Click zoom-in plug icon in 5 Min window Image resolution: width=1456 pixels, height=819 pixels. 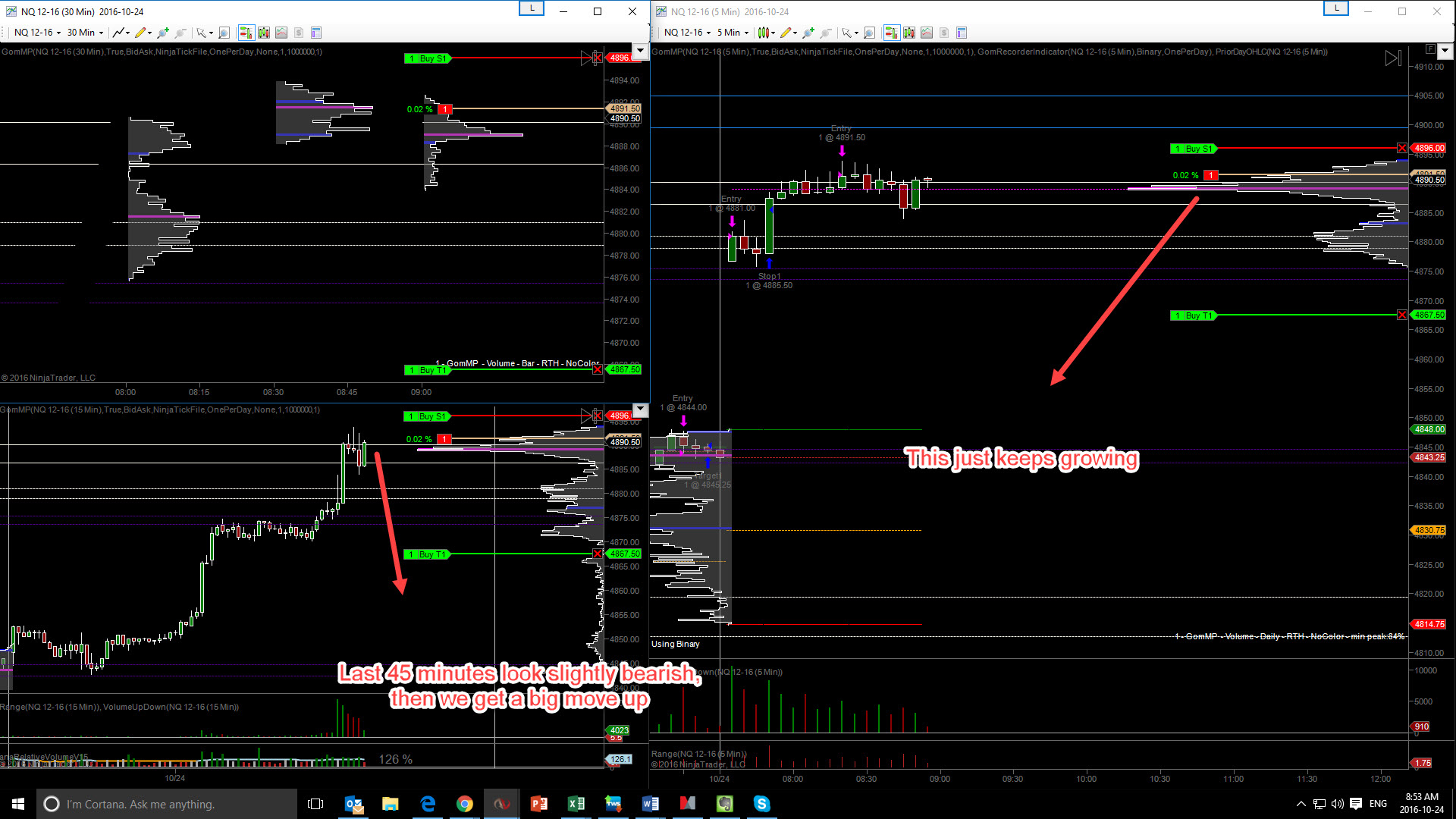click(x=808, y=33)
